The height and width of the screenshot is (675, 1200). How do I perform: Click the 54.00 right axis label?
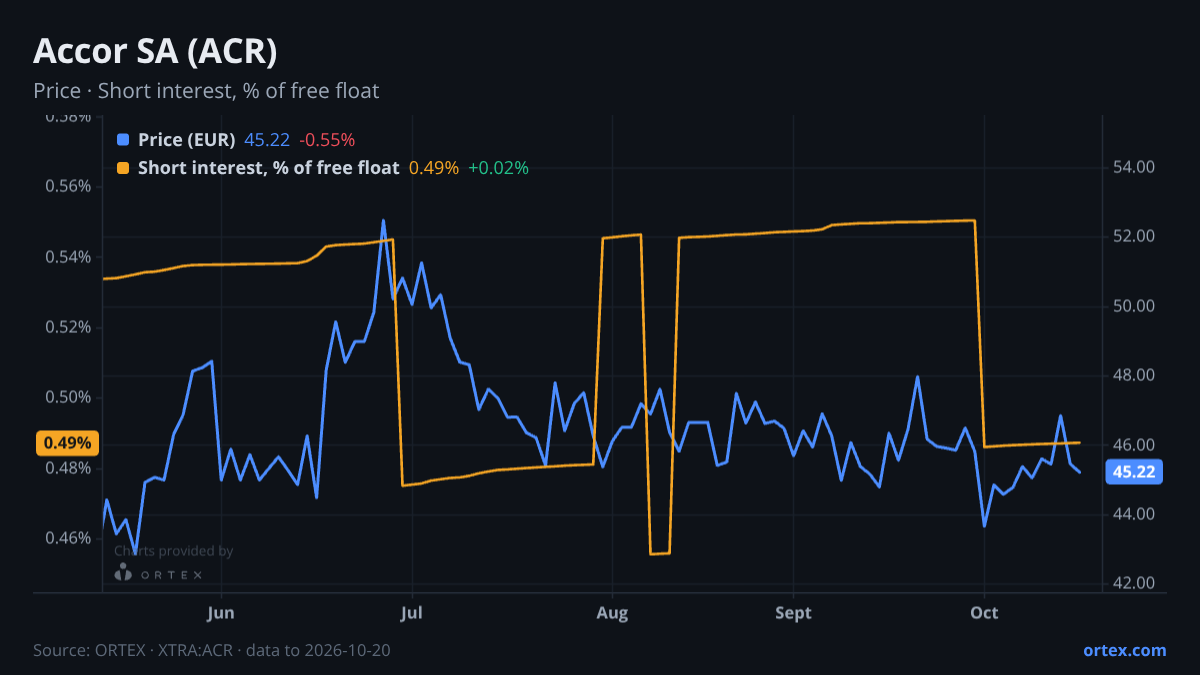coord(1134,167)
